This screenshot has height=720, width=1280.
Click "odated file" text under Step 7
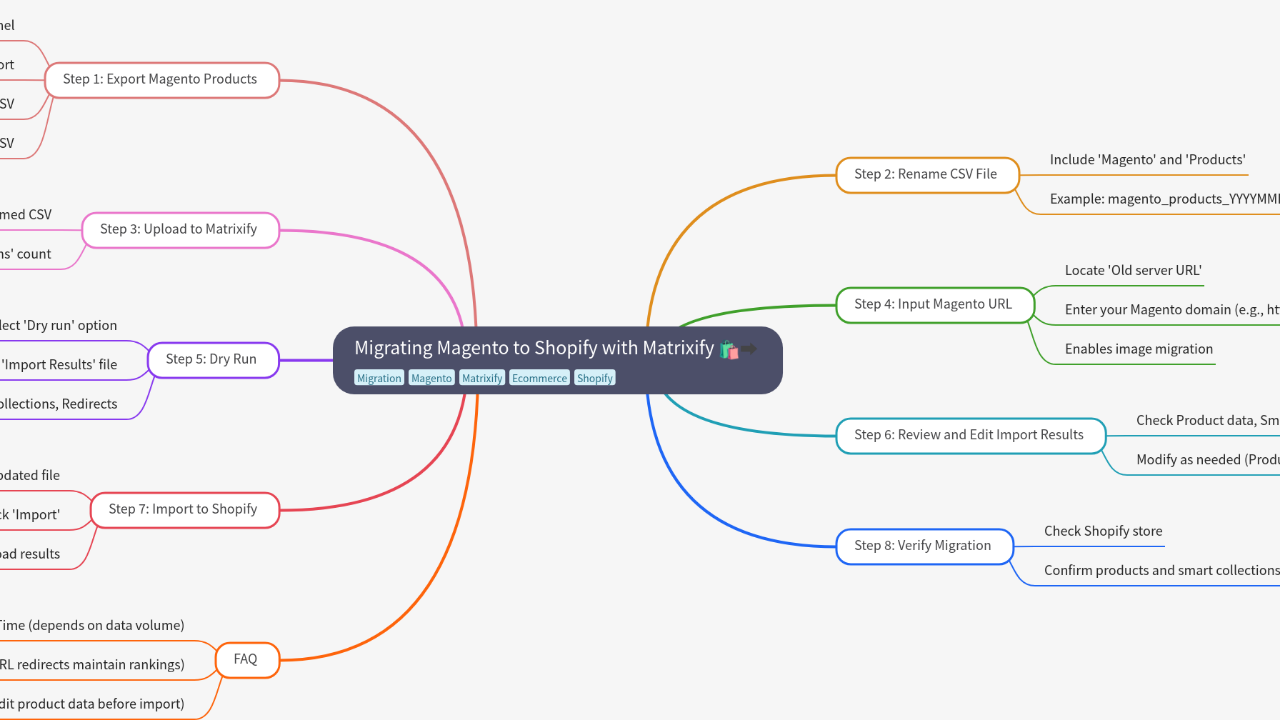point(30,475)
